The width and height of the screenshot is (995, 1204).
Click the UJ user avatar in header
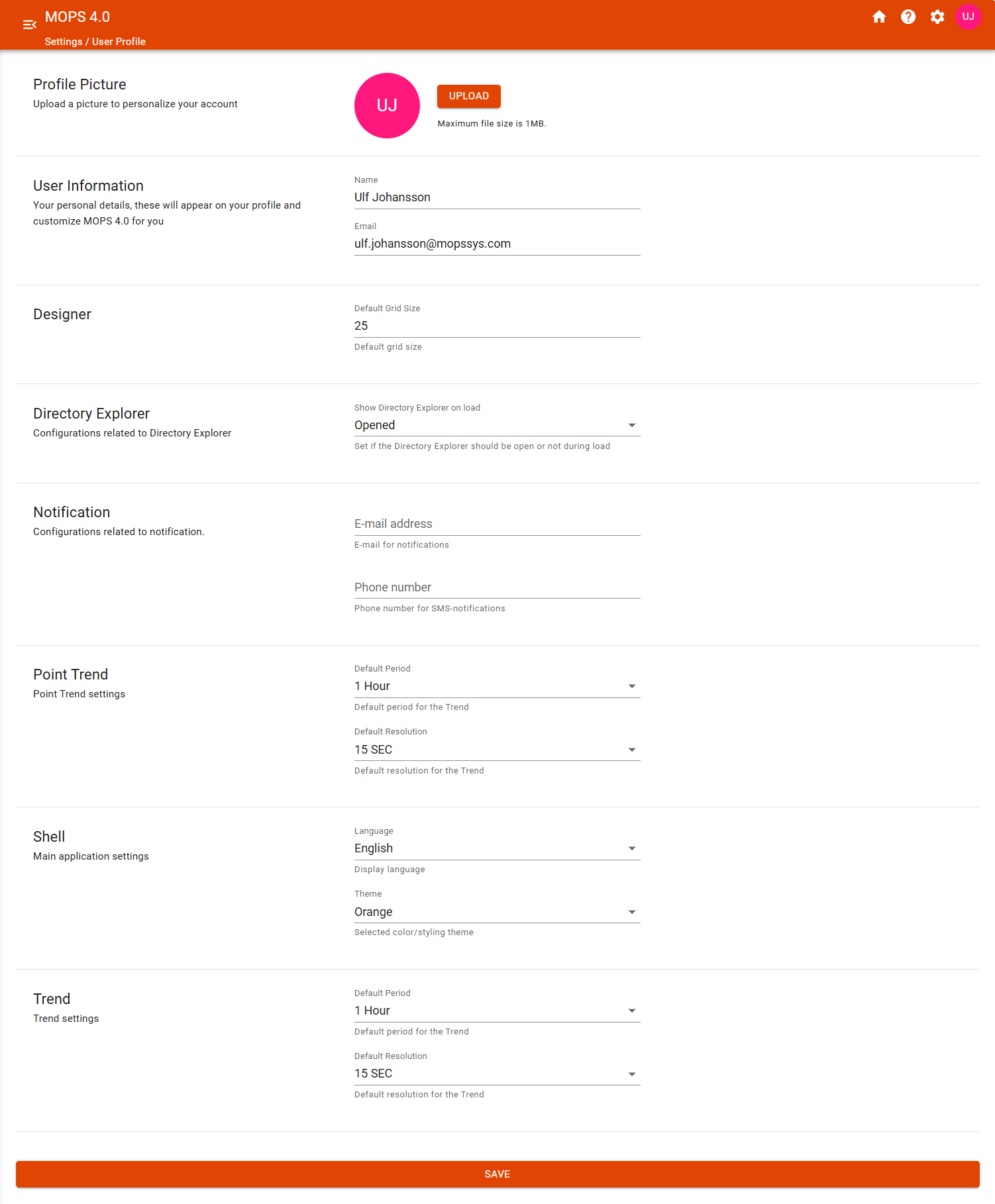click(x=968, y=17)
